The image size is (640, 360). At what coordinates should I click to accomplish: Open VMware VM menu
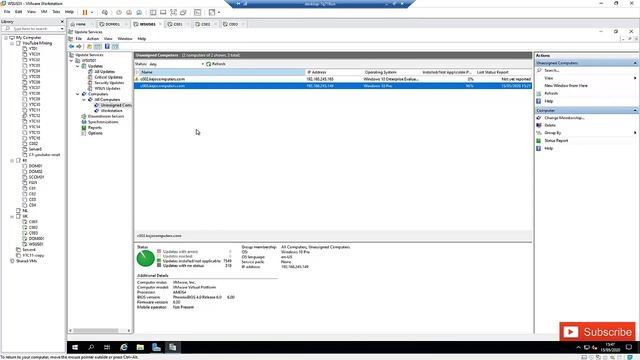[44, 12]
